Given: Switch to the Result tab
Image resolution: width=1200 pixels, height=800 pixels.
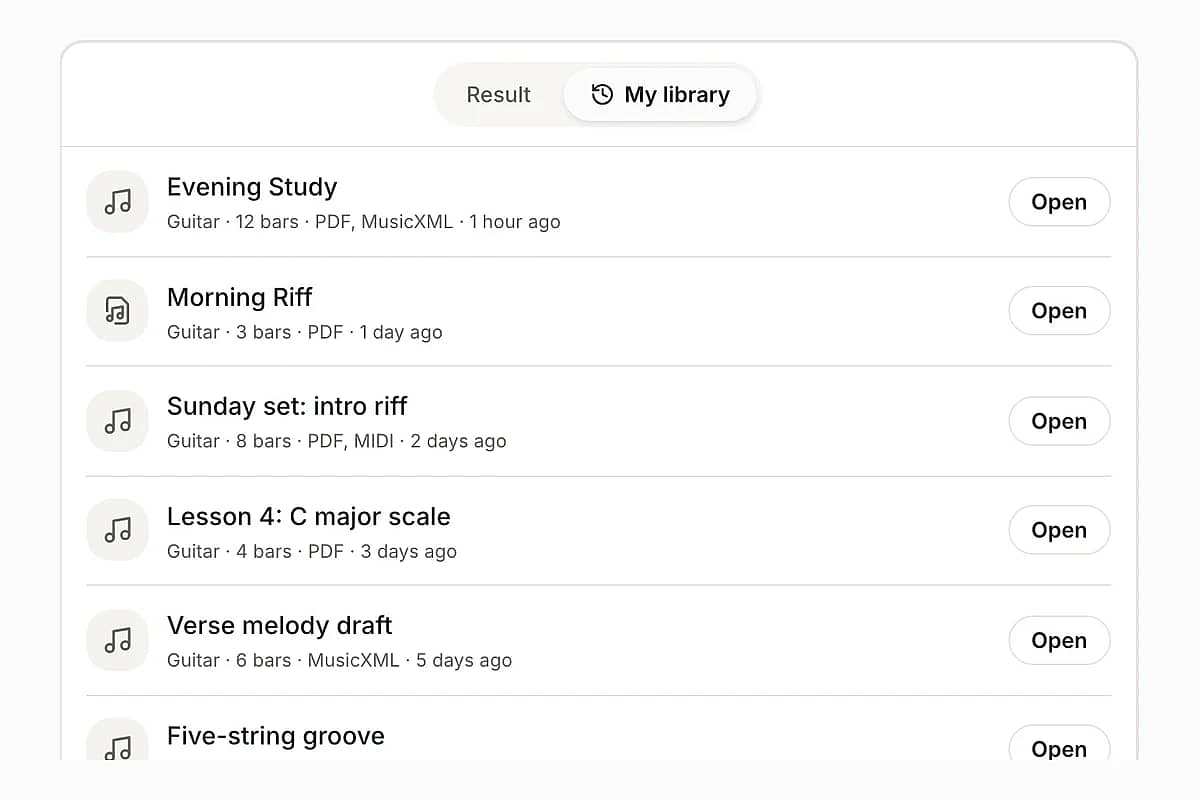Looking at the screenshot, I should (498, 95).
